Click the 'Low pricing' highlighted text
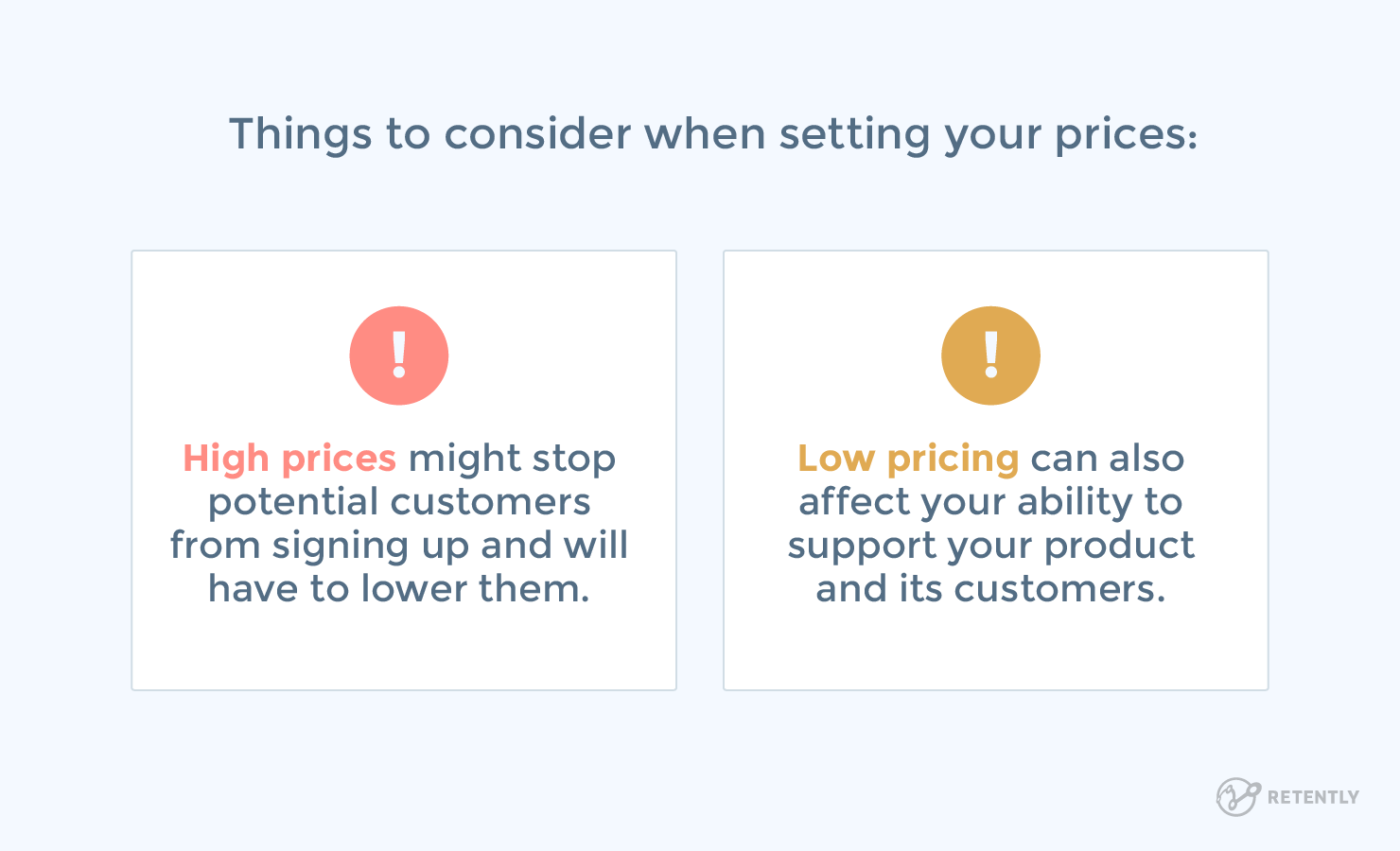This screenshot has height=851, width=1400. pos(908,459)
